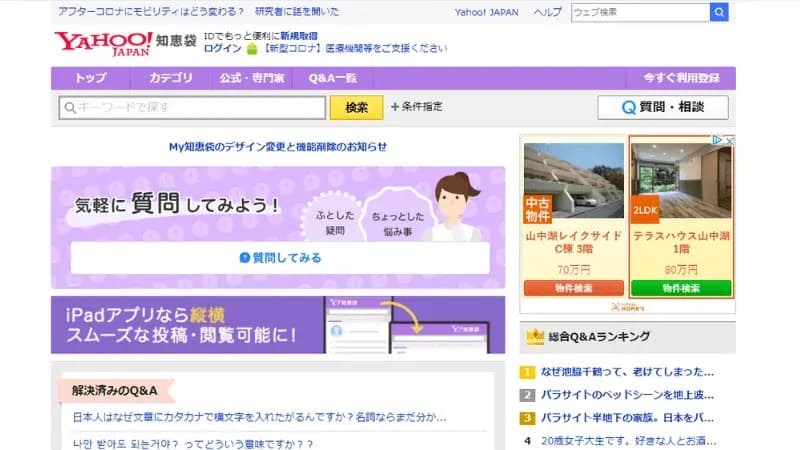Viewport: 800px width, 450px height.
Task: Click 今すぐ利用登録 in the purple bar
Action: (681, 78)
